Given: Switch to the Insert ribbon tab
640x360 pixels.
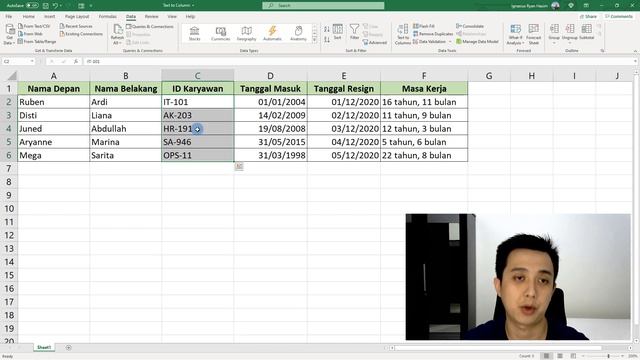Looking at the screenshot, I should pyautogui.click(x=49, y=17).
